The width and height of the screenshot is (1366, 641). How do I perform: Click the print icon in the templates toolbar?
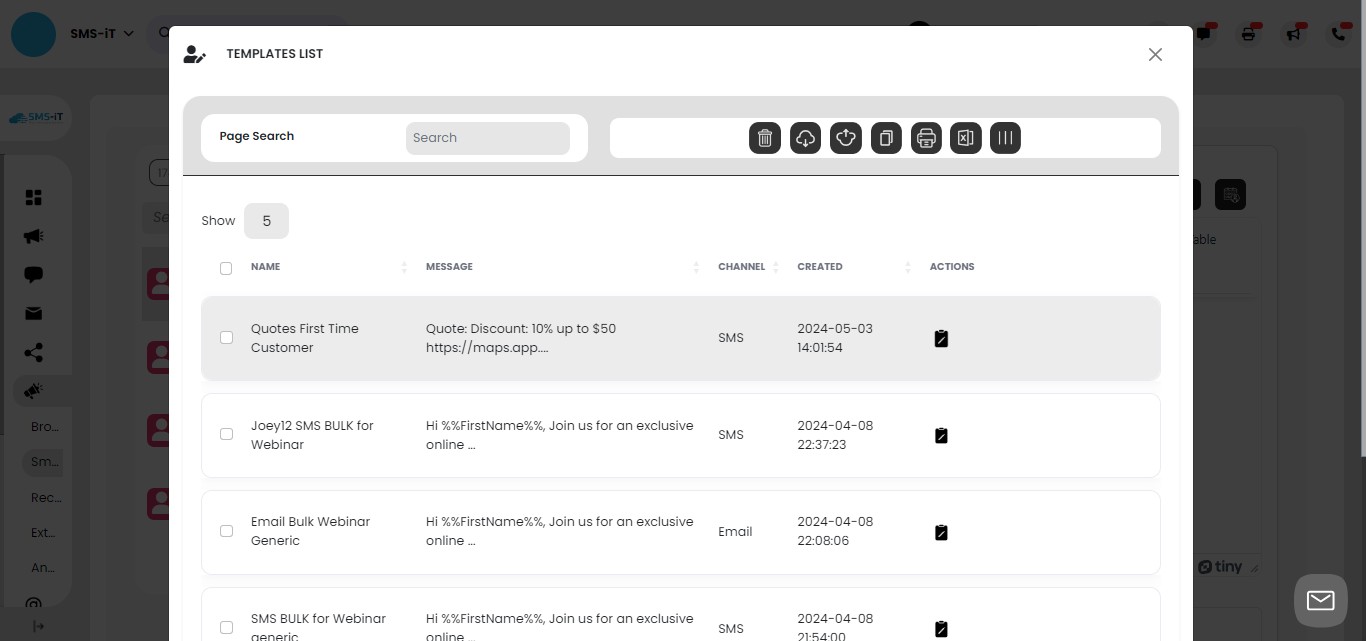point(926,138)
